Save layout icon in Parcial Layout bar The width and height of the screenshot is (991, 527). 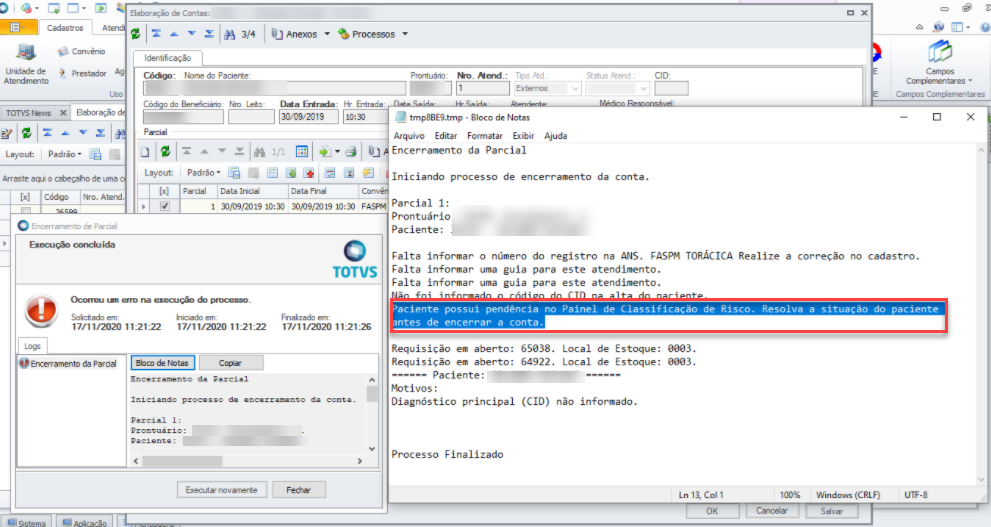(234, 173)
